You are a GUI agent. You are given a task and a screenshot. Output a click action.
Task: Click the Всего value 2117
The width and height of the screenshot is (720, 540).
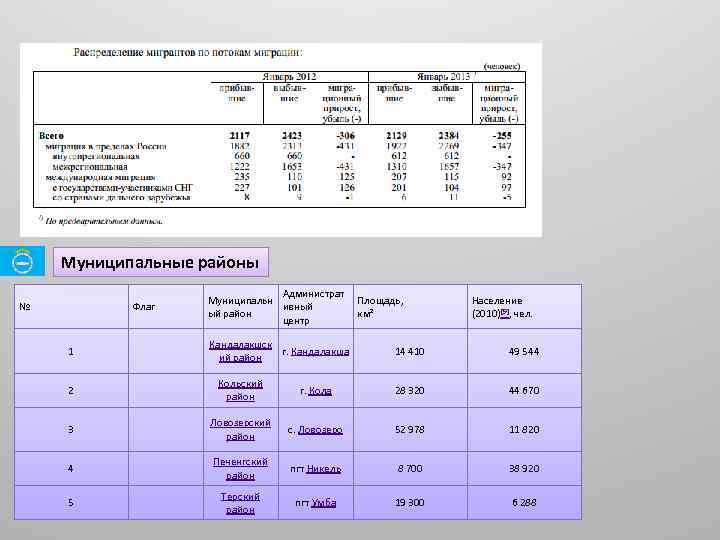coord(240,136)
